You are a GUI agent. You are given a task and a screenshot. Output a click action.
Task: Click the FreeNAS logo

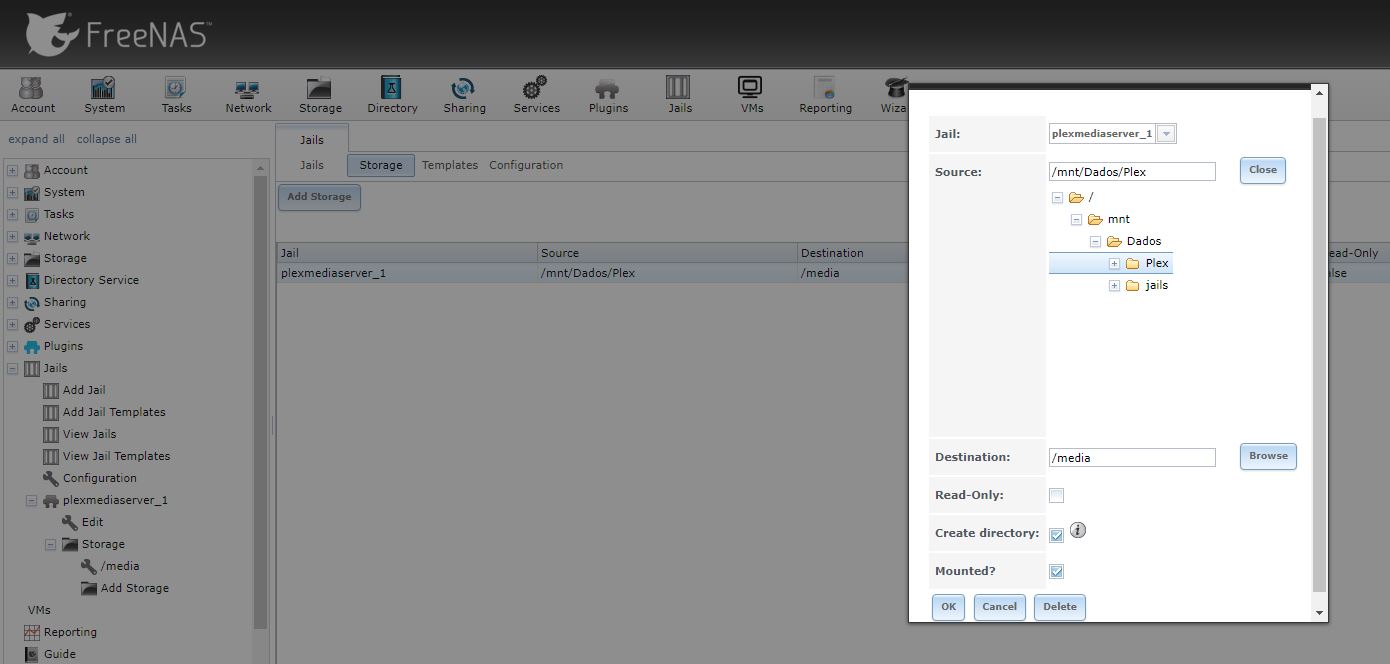(118, 34)
